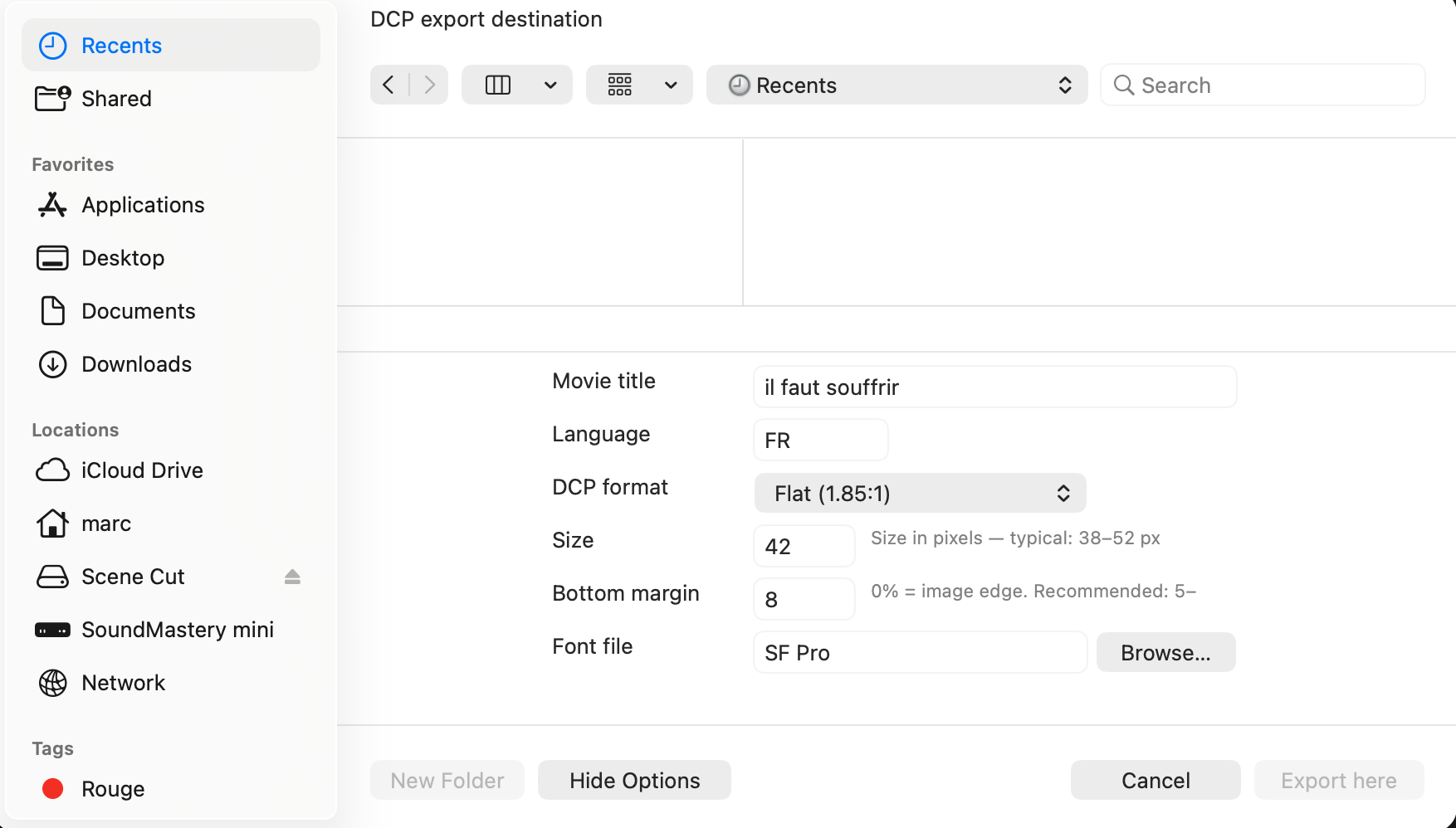Select the Shared section in sidebar
The image size is (1456, 828).
116,99
